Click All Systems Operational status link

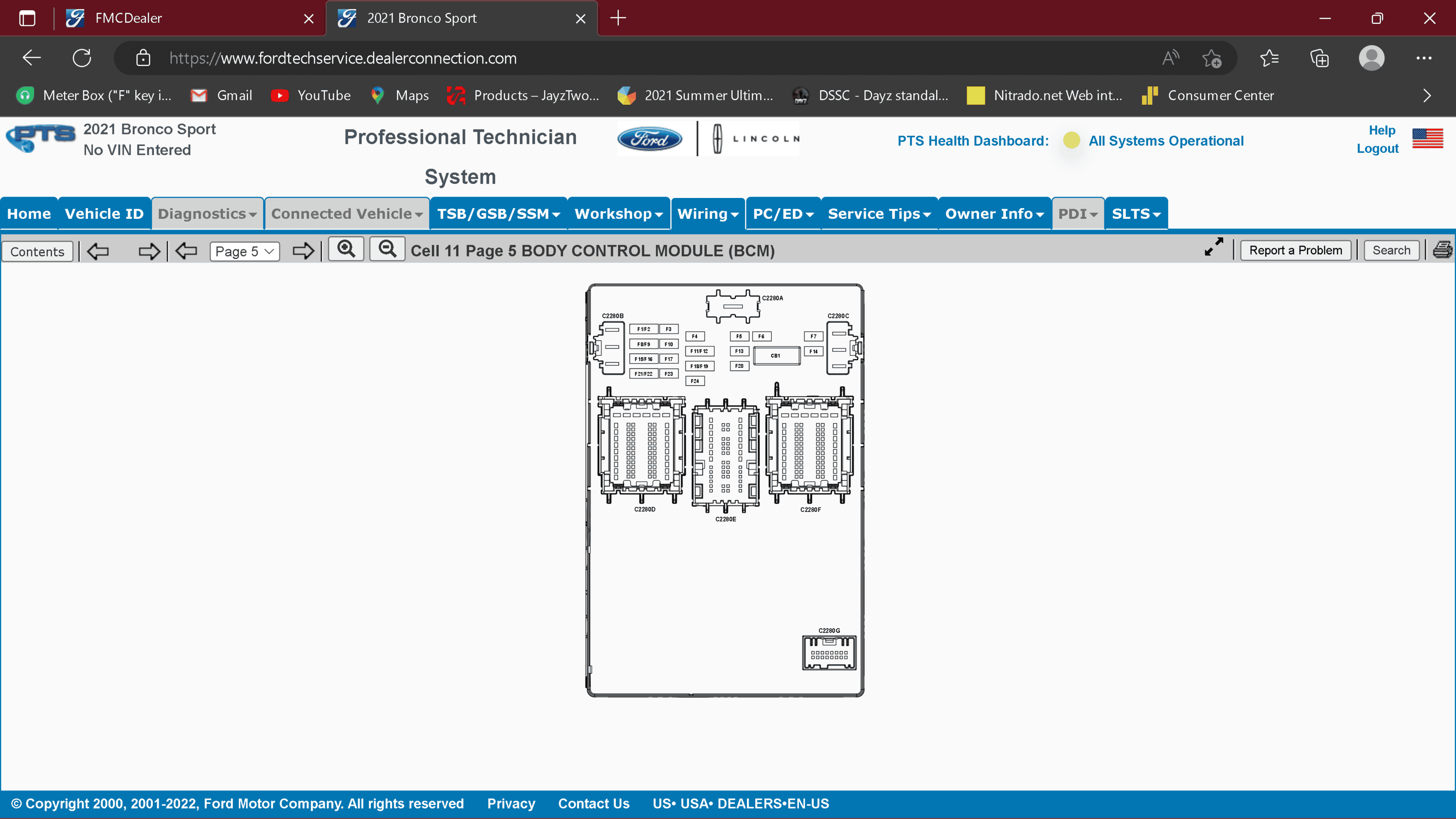click(x=1166, y=141)
